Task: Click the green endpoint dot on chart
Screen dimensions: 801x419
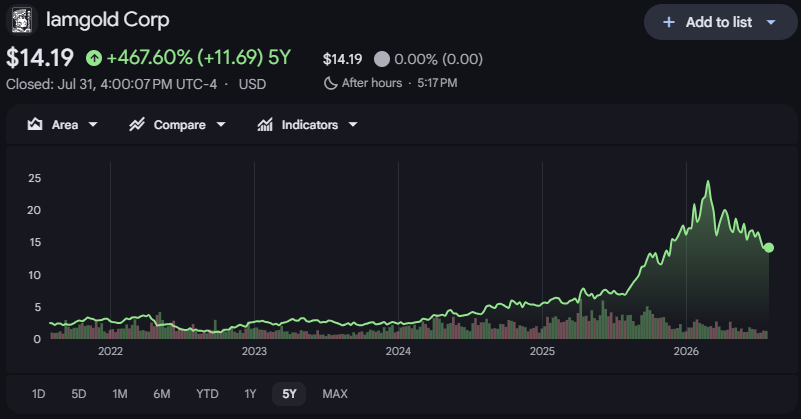Action: (x=769, y=248)
